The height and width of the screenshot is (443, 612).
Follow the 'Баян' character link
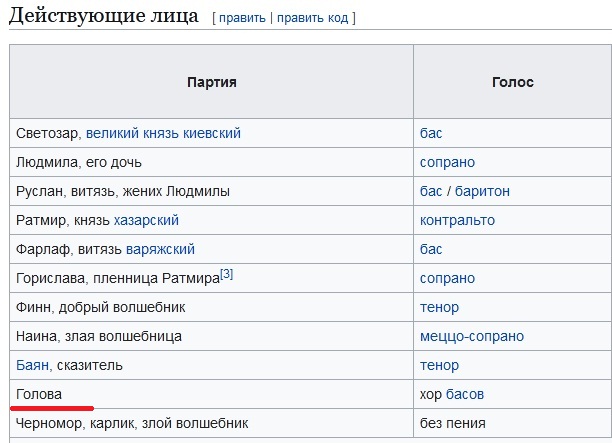coord(32,365)
